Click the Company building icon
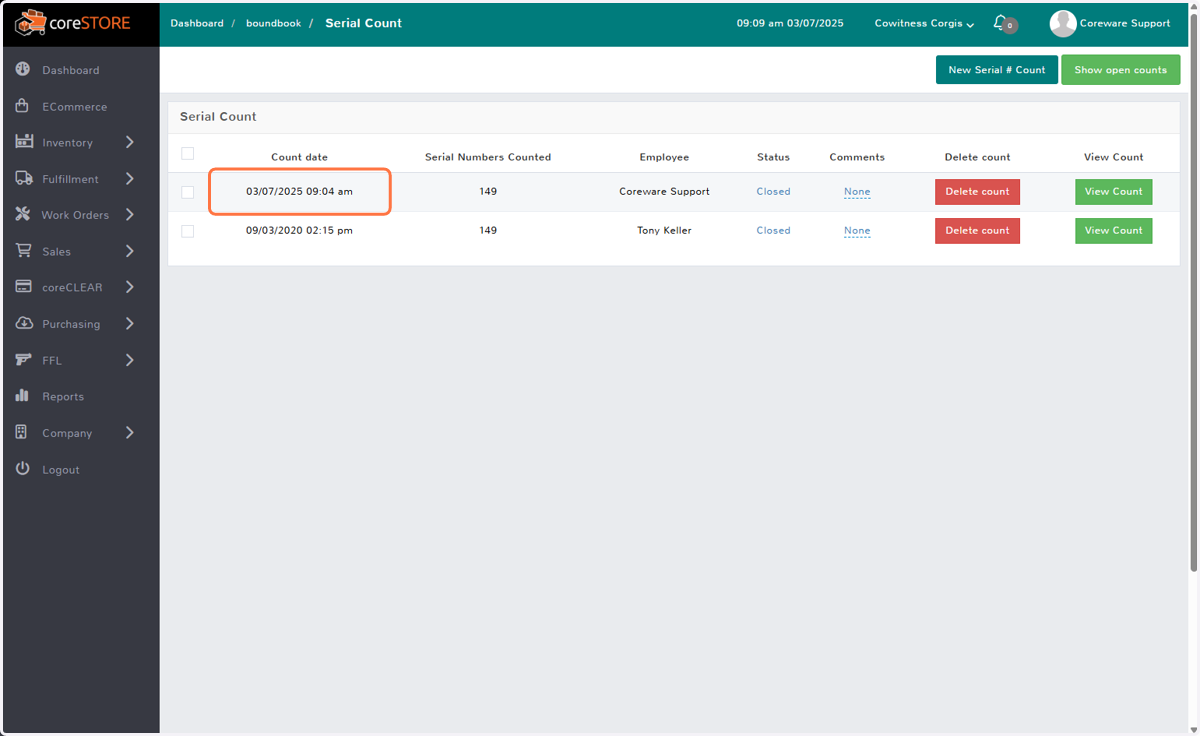This screenshot has height=736, width=1200. click(22, 433)
